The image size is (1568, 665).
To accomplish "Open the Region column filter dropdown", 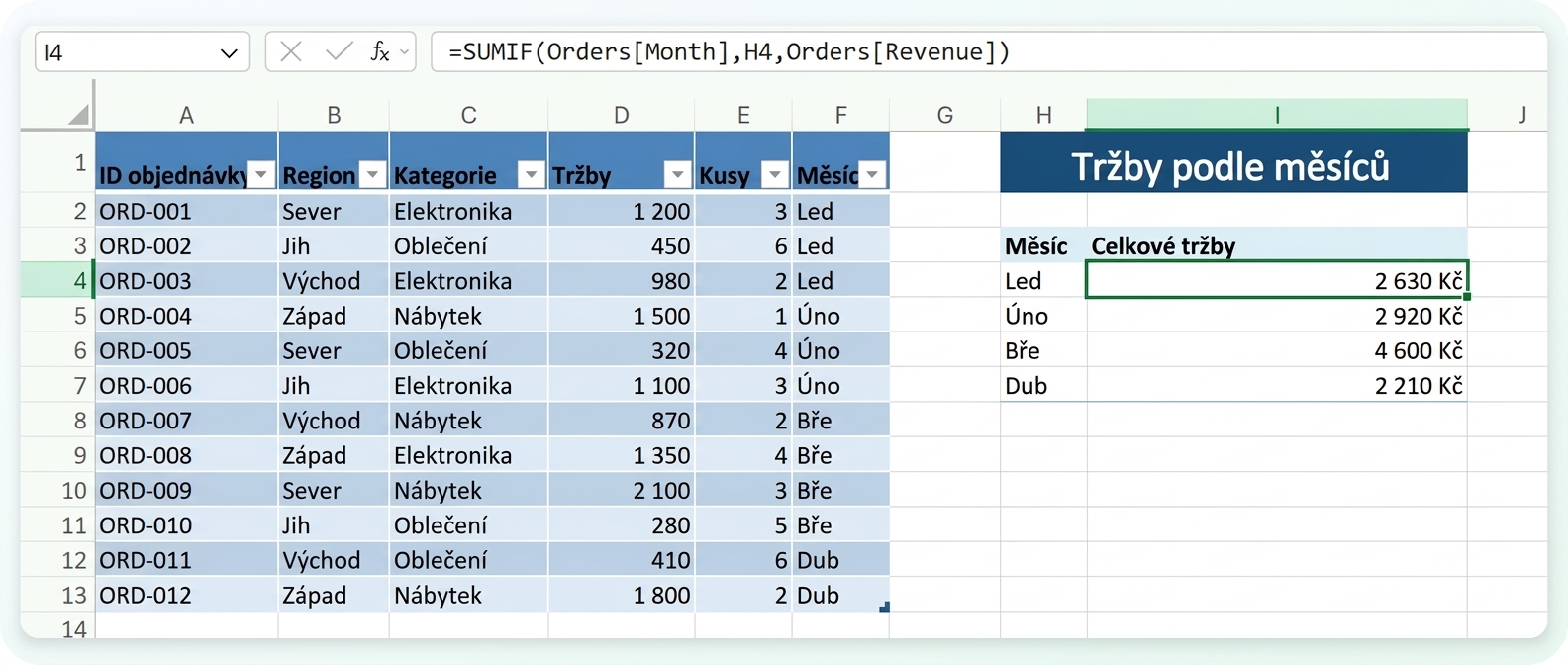I will pyautogui.click(x=372, y=175).
